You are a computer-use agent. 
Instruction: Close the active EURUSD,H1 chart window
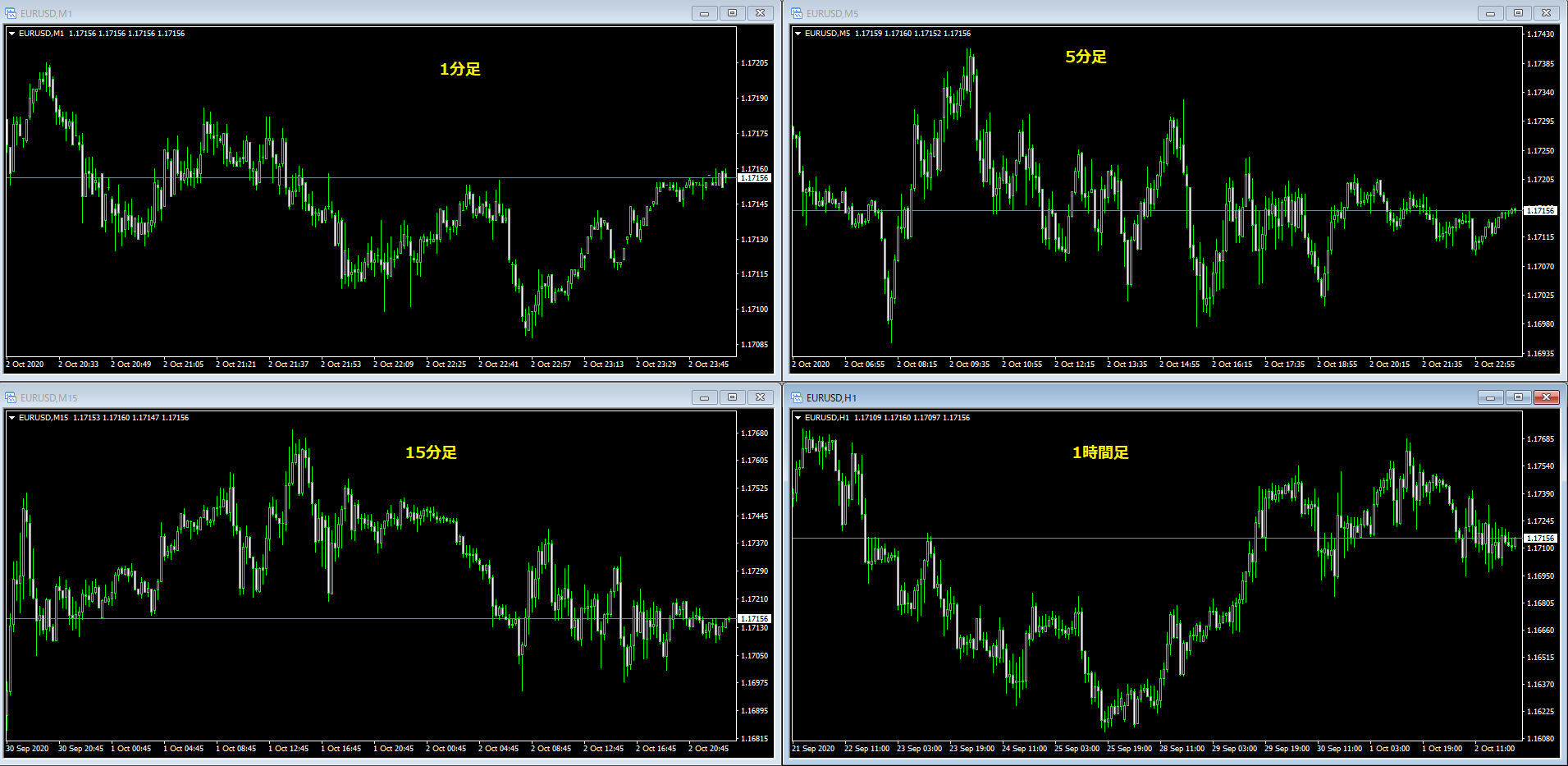[1547, 397]
